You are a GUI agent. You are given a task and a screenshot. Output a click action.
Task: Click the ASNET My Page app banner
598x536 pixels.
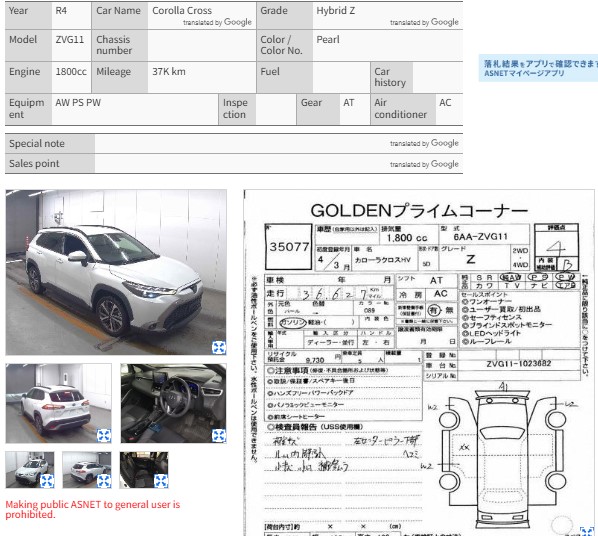pos(538,68)
